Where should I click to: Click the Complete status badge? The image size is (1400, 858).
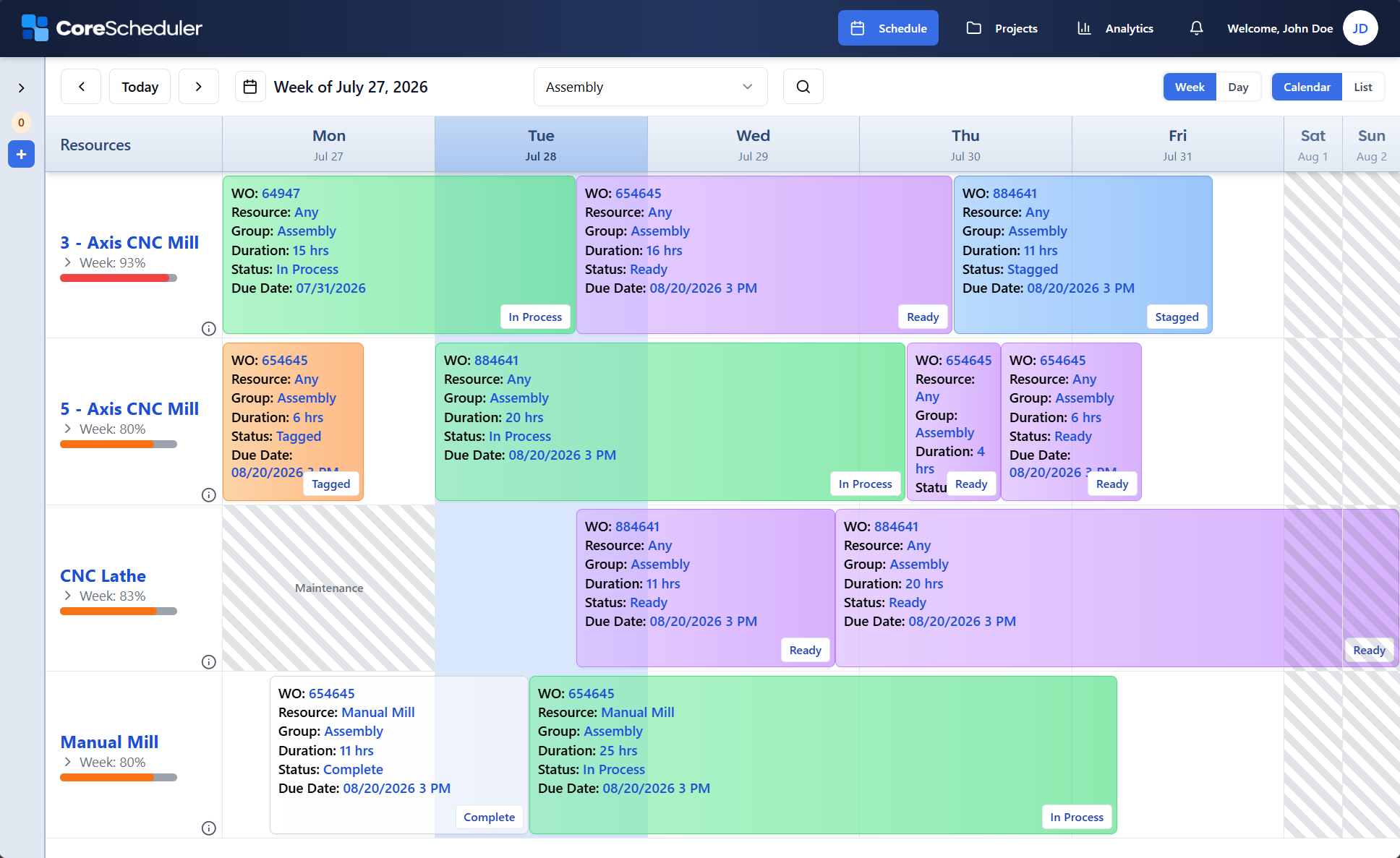(489, 818)
